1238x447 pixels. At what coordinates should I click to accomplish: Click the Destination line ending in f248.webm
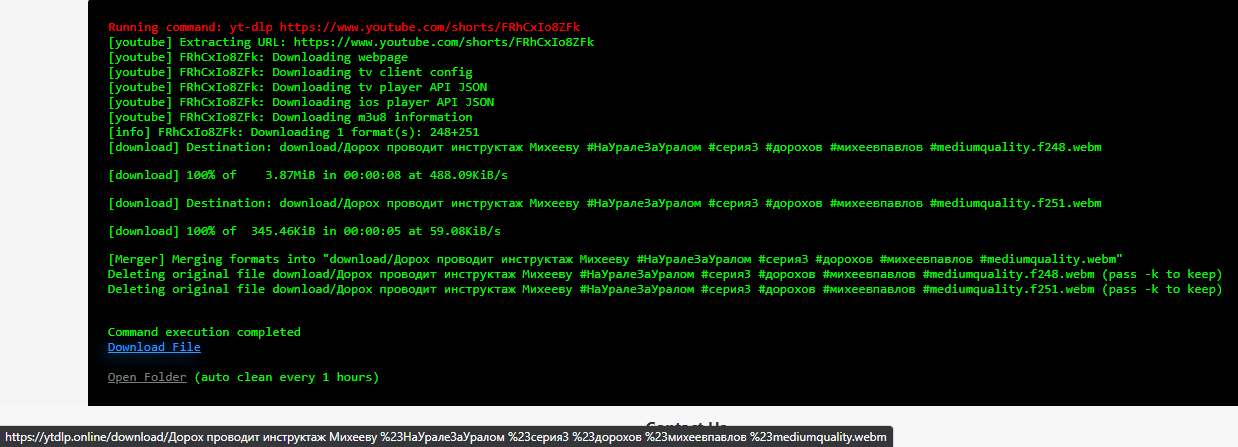click(605, 147)
